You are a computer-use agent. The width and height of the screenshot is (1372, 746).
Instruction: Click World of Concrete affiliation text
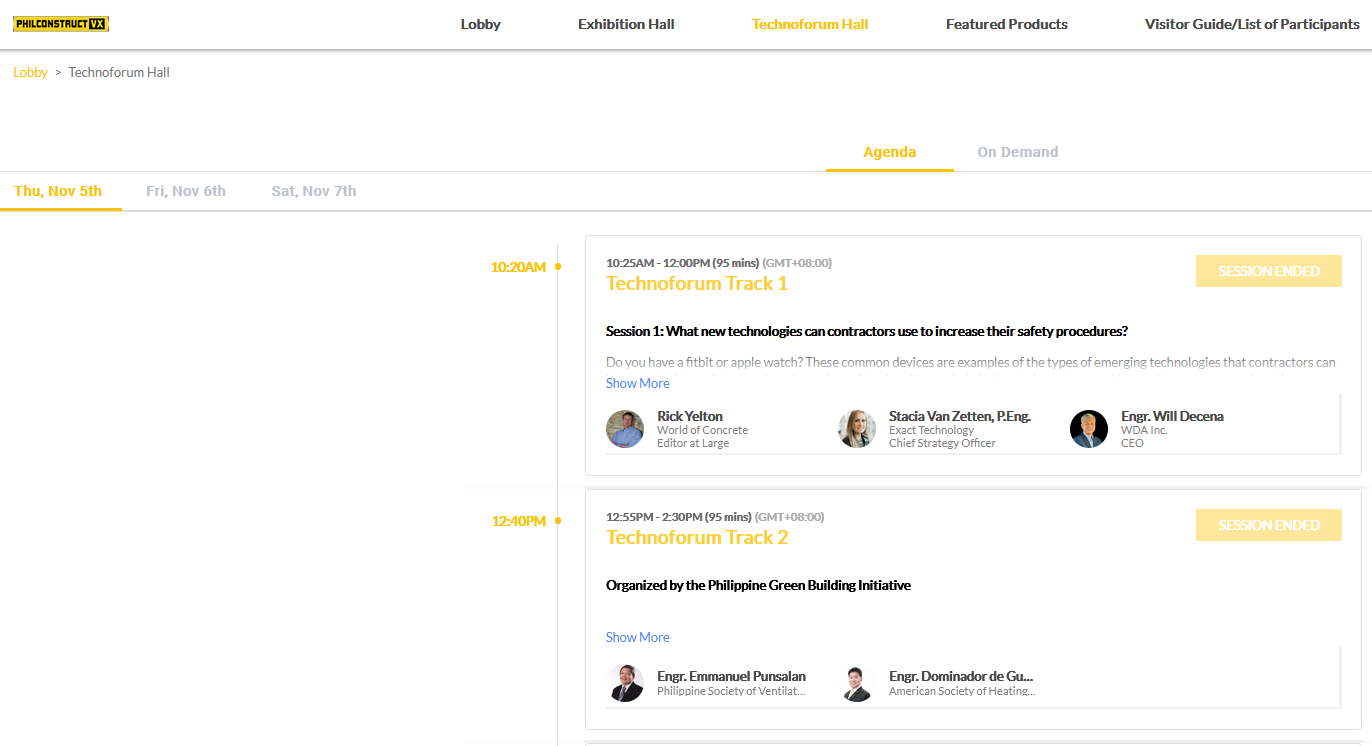pyautogui.click(x=702, y=430)
